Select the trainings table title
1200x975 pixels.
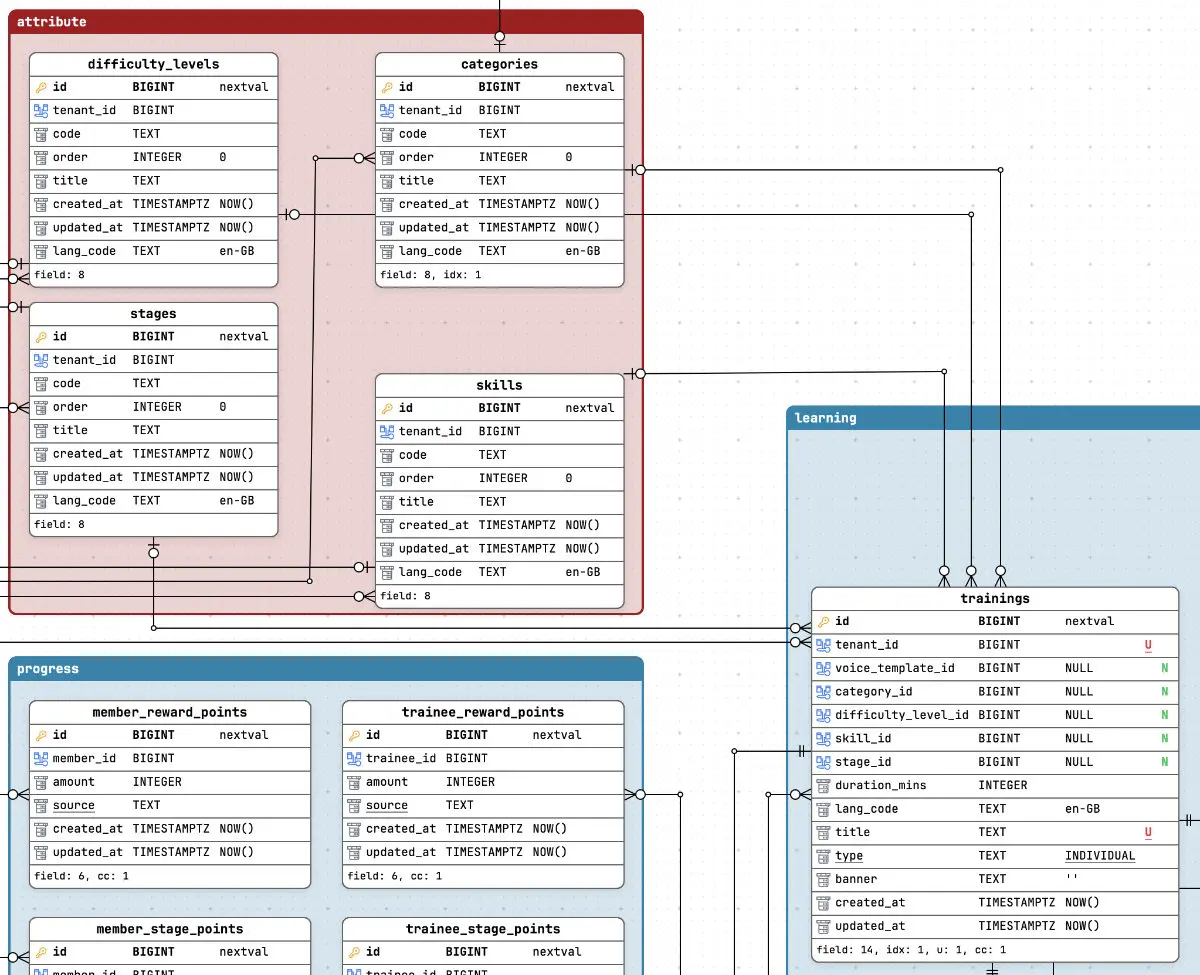tap(995, 598)
